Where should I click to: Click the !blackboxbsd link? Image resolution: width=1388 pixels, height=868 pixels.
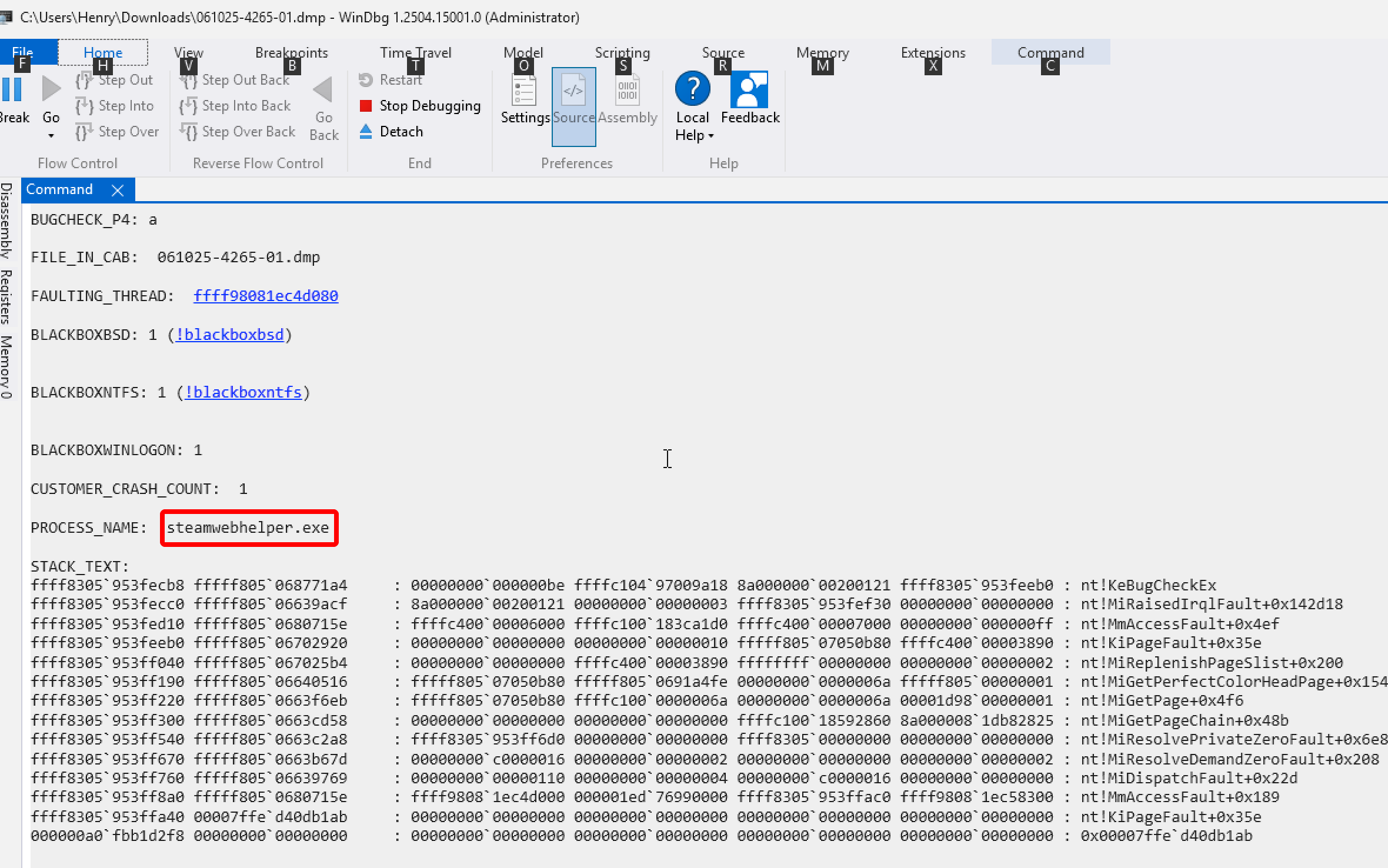(x=229, y=335)
